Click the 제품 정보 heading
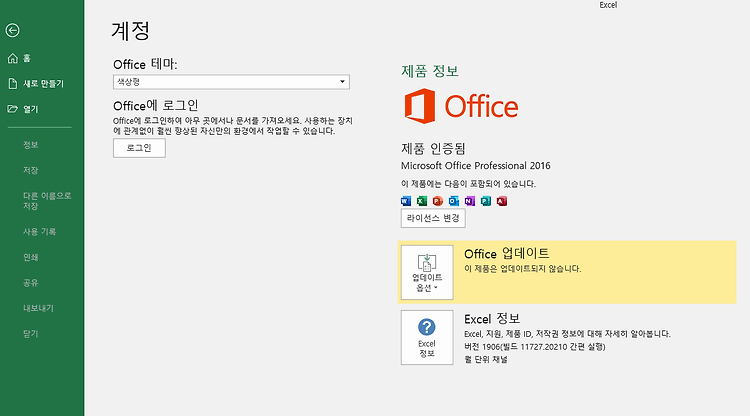This screenshot has height=416, width=750. 430,71
